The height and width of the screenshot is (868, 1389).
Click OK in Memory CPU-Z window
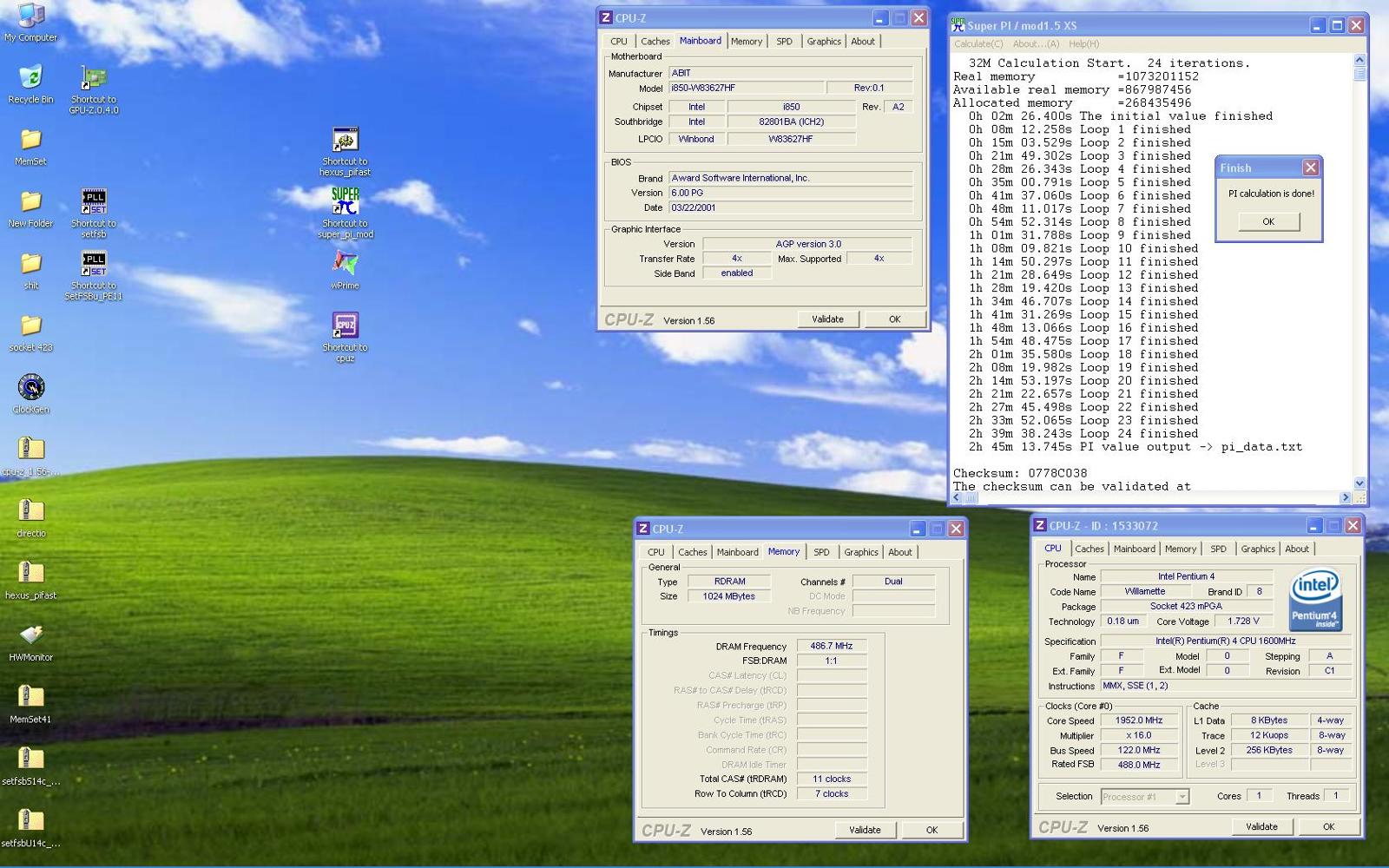click(931, 830)
